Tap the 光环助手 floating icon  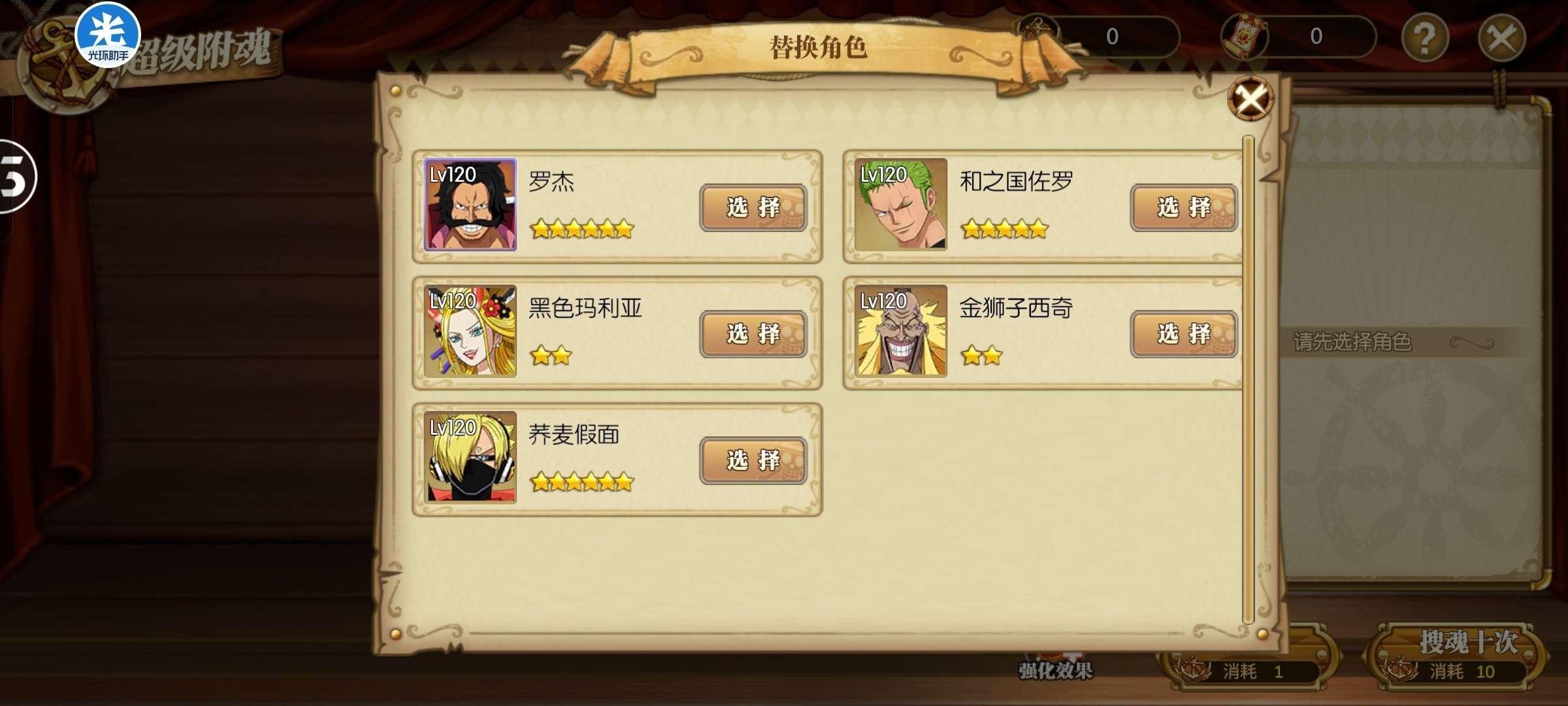coord(108,35)
